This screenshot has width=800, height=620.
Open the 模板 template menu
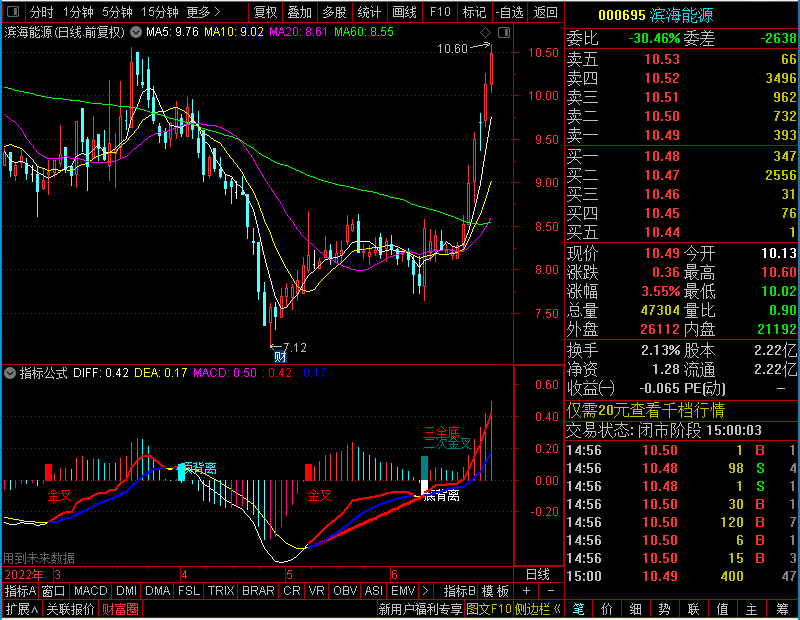point(495,591)
